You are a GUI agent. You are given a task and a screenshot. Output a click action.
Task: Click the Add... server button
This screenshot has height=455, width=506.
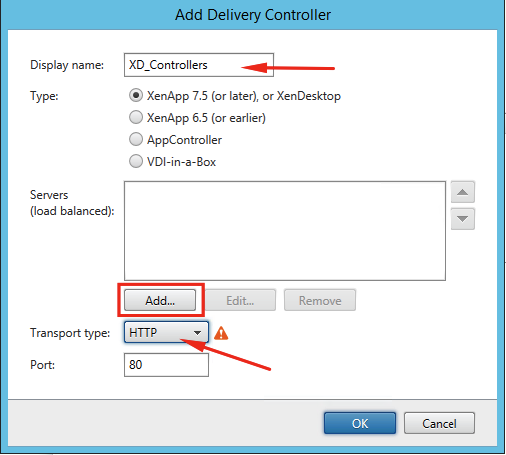(x=160, y=300)
